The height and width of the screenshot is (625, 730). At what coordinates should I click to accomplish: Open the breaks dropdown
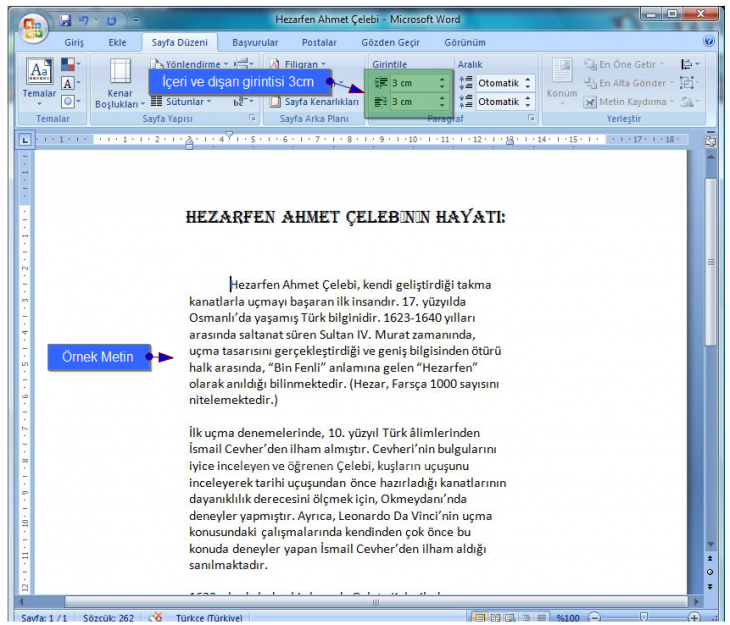pyautogui.click(x=243, y=63)
